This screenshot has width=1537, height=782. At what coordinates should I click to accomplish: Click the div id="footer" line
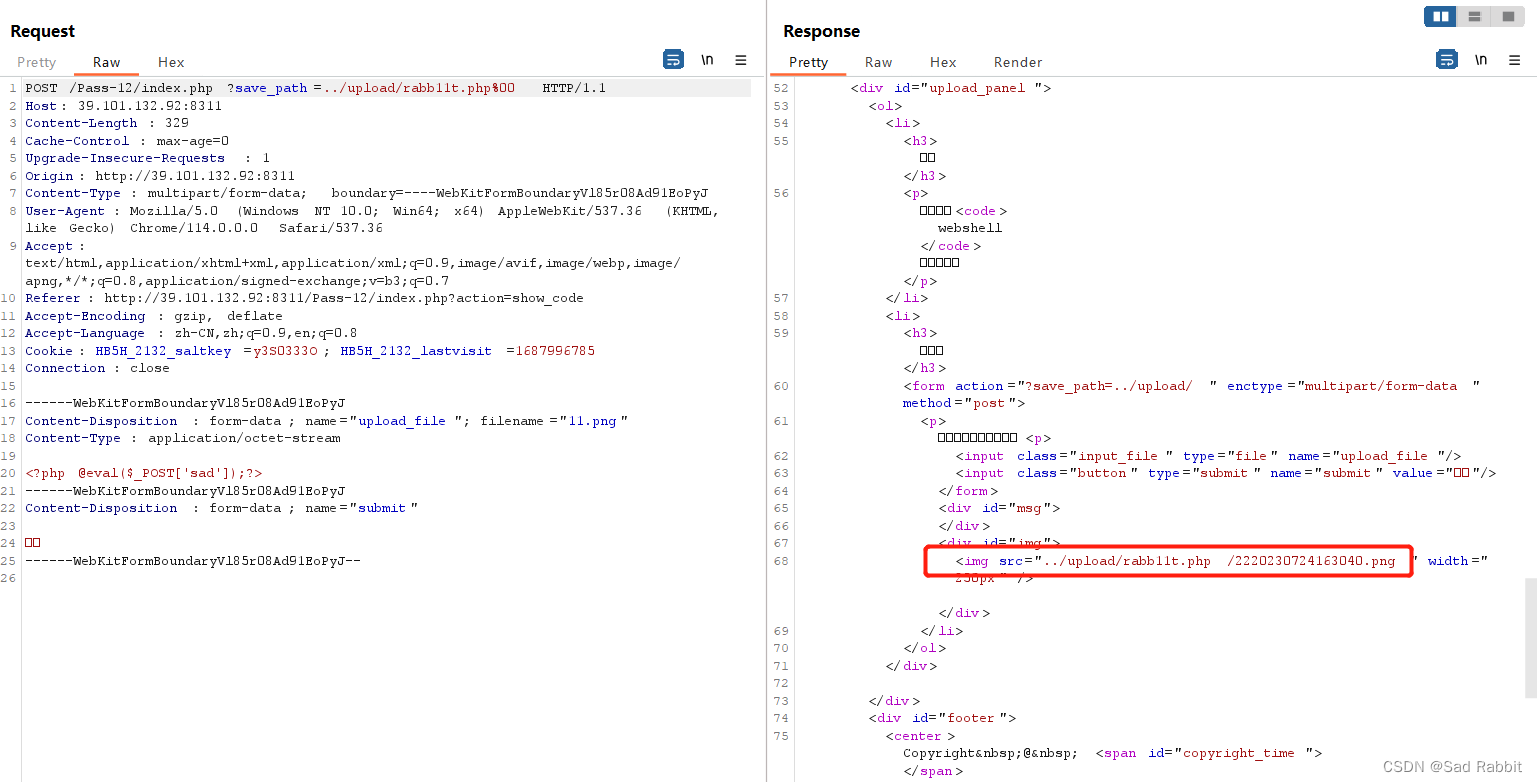pos(942,718)
